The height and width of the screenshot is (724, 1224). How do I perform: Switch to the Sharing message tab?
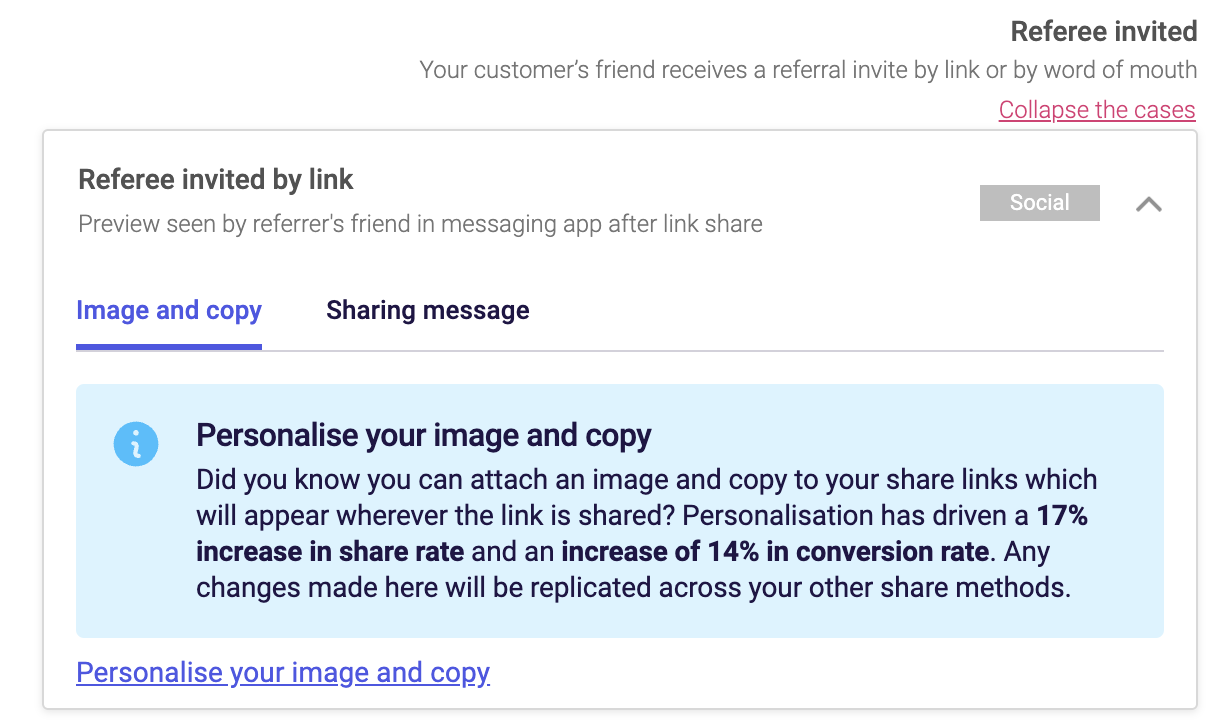[428, 310]
